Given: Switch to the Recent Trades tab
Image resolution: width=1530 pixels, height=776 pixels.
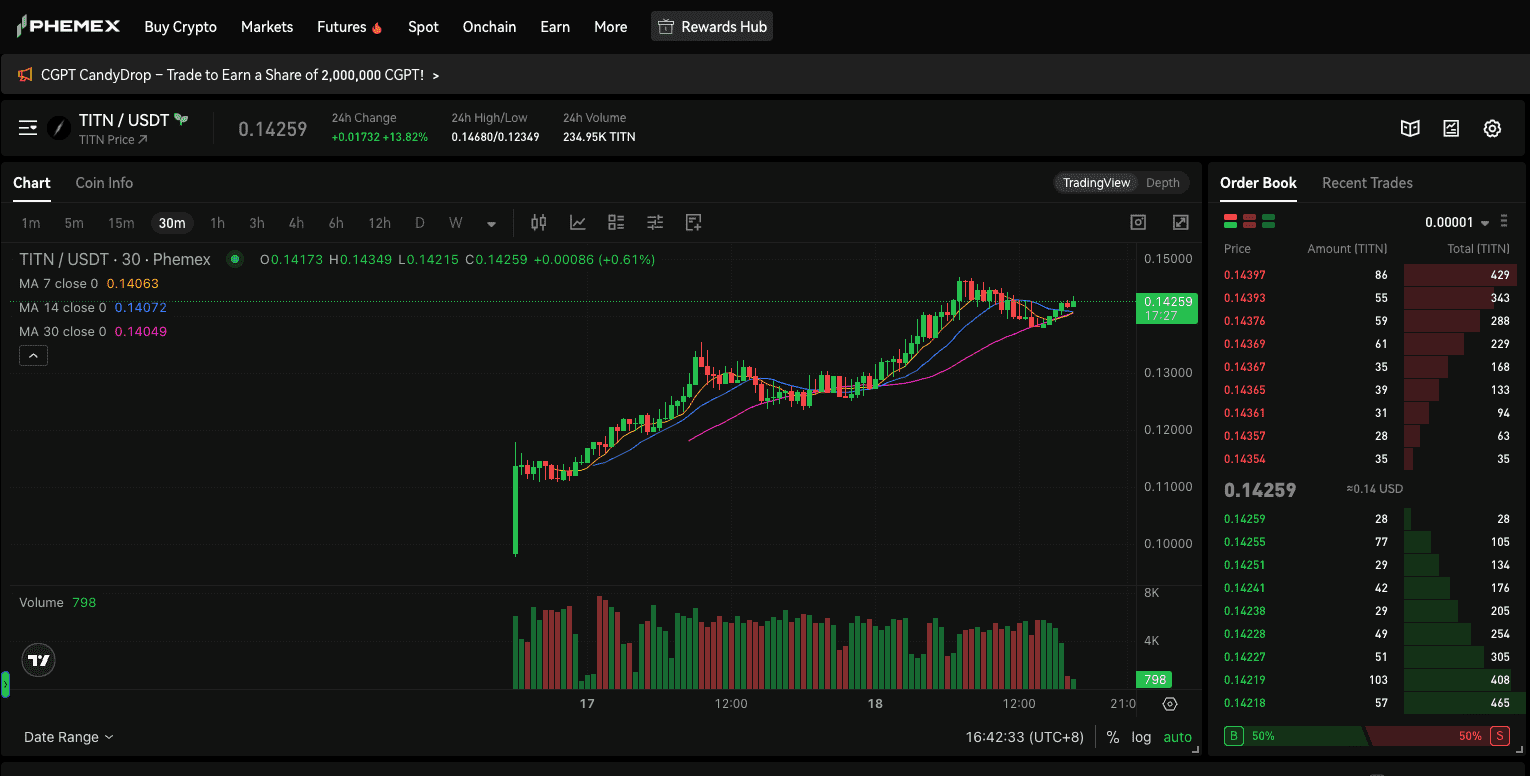Looking at the screenshot, I should tap(1367, 183).
